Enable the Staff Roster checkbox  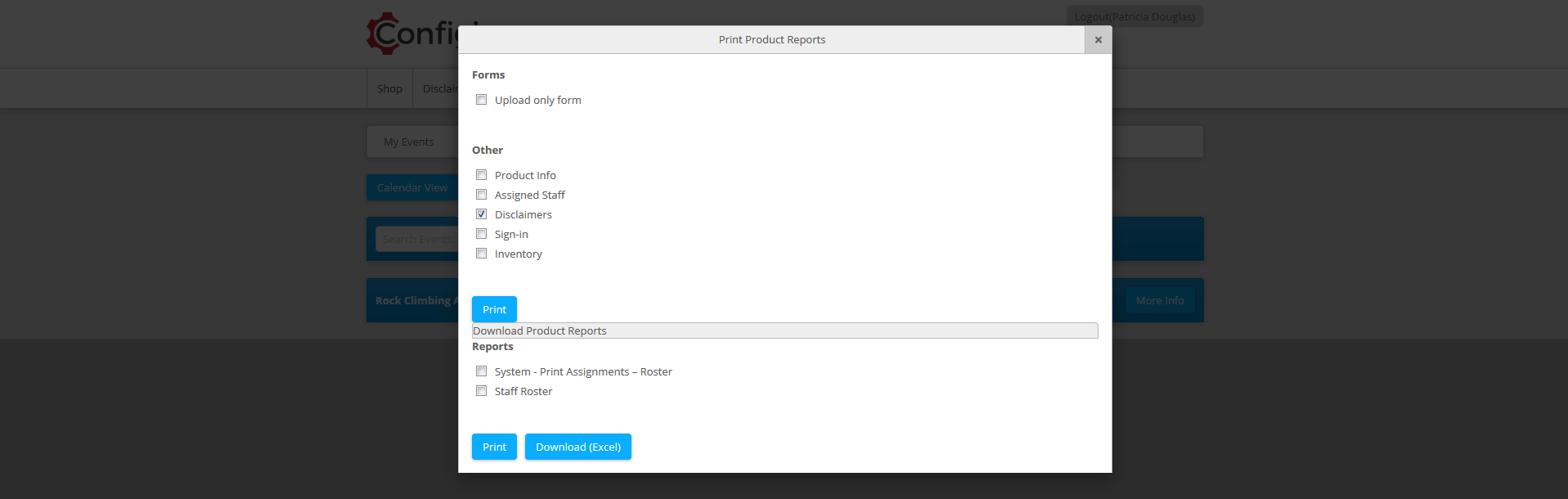482,391
